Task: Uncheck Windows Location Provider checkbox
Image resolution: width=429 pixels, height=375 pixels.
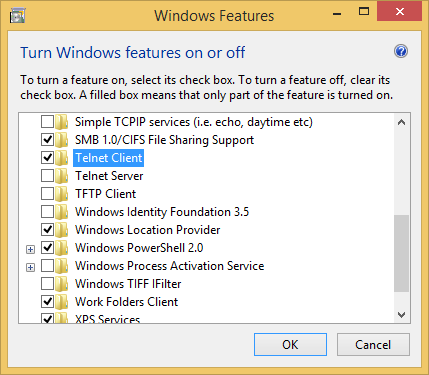Action: (x=47, y=230)
